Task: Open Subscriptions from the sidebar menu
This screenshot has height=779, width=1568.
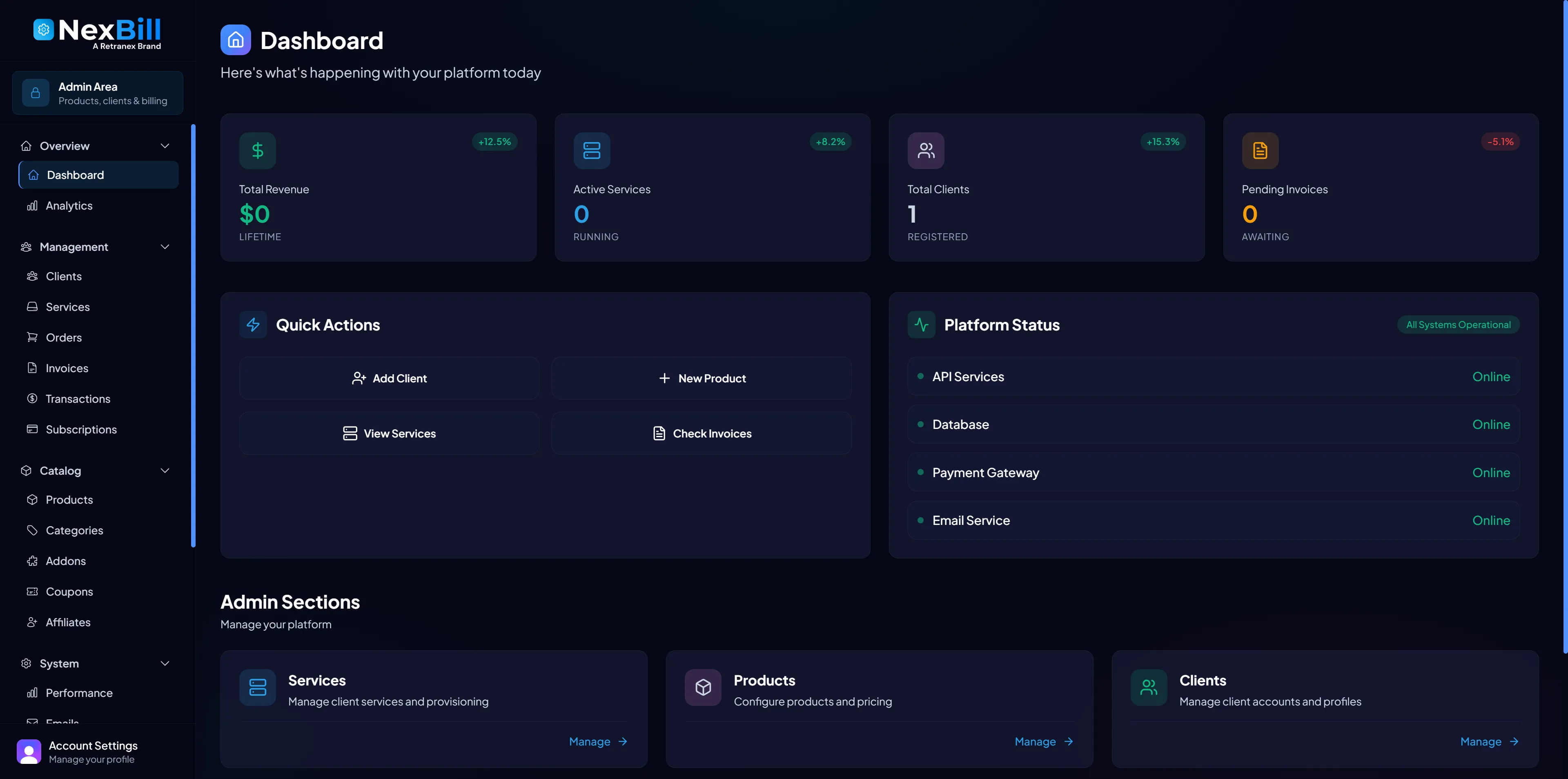Action: click(x=82, y=429)
